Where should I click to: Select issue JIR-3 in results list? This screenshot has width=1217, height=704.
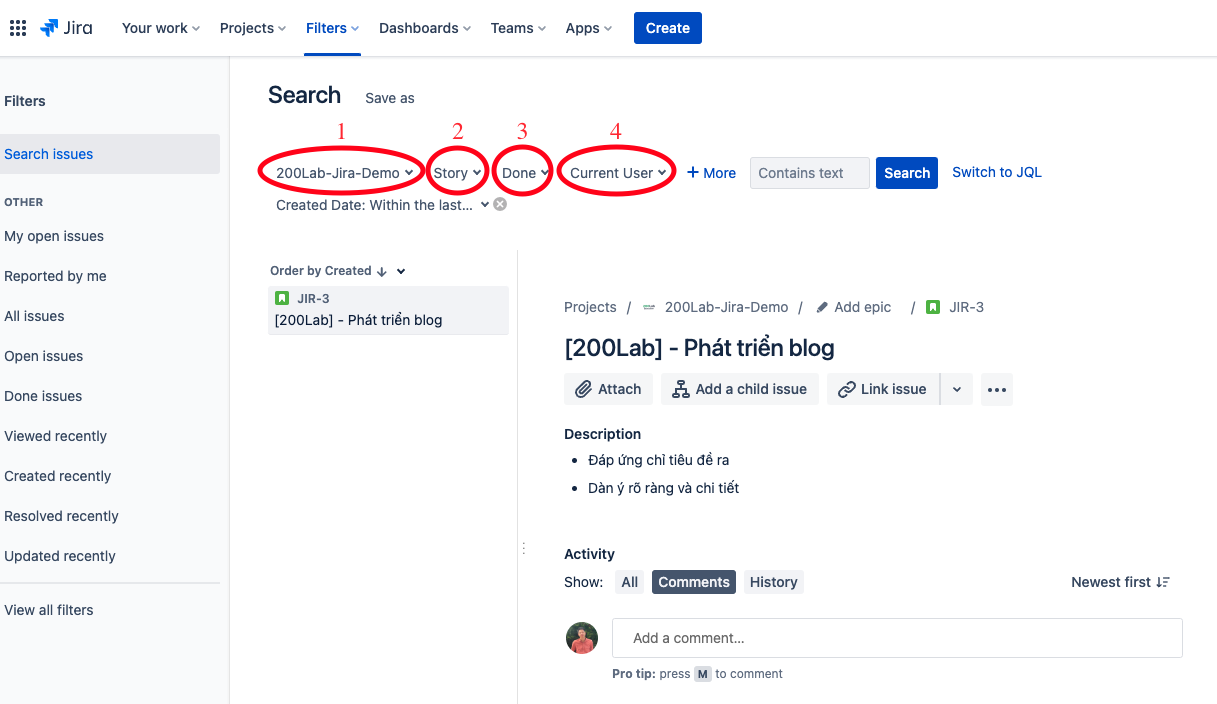388,310
